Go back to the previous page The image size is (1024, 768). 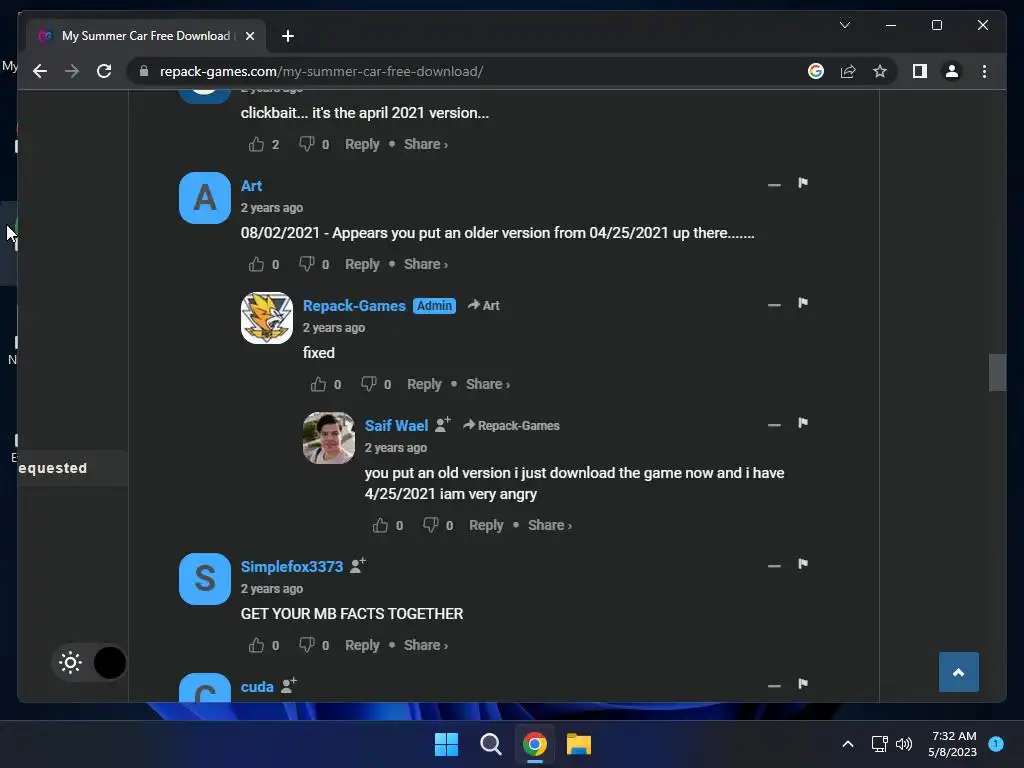coord(40,71)
